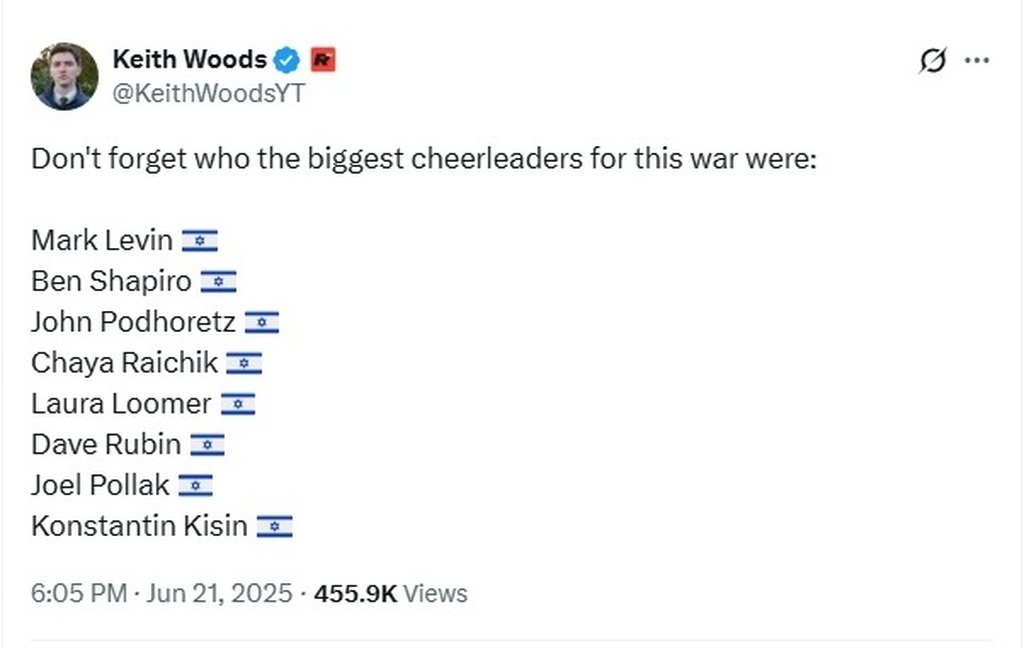This screenshot has width=1024, height=648.
Task: Click the flag emoji next to Konstantin Kisin
Action: (x=274, y=526)
